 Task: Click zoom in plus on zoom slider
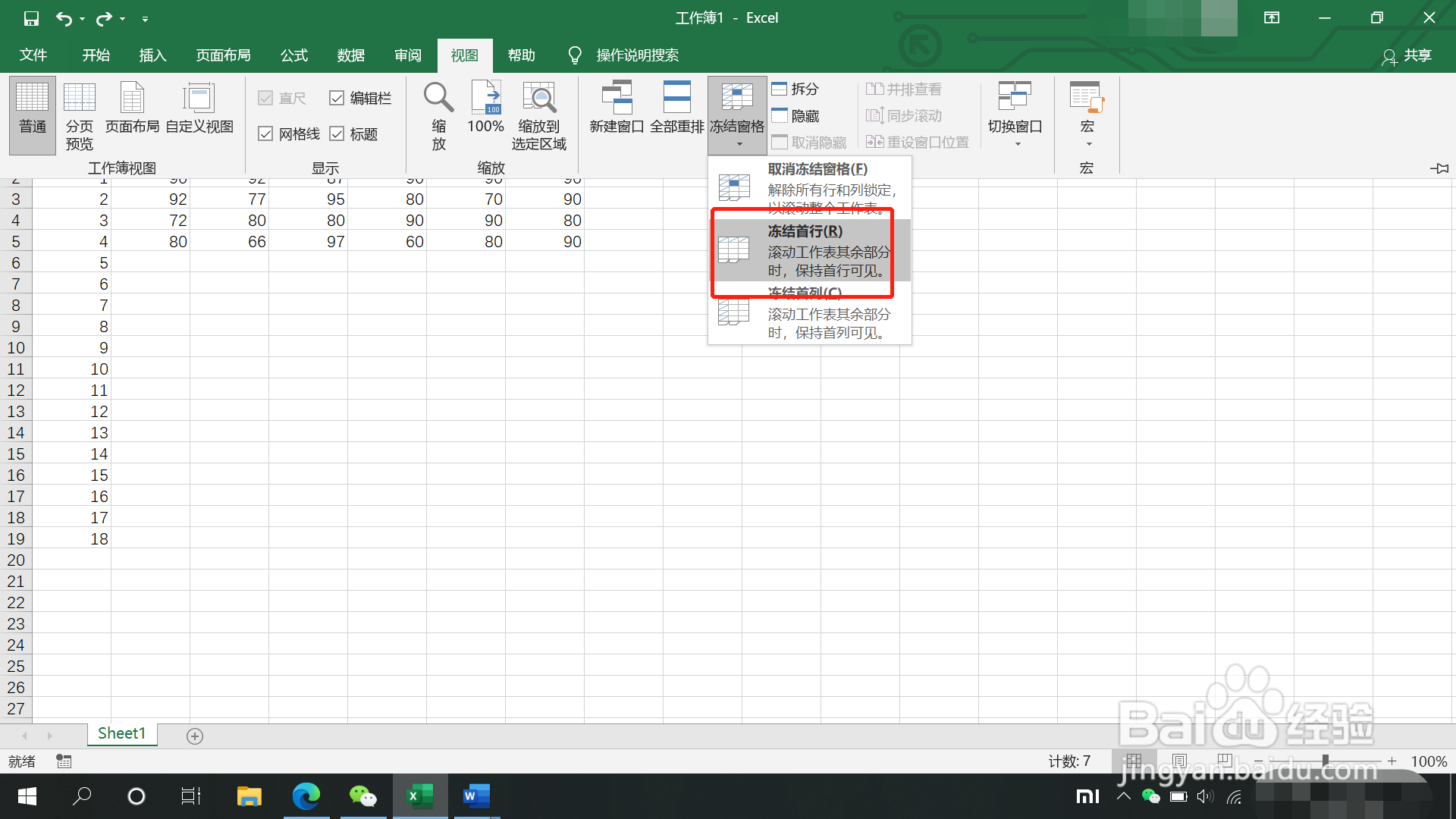pos(1392,761)
